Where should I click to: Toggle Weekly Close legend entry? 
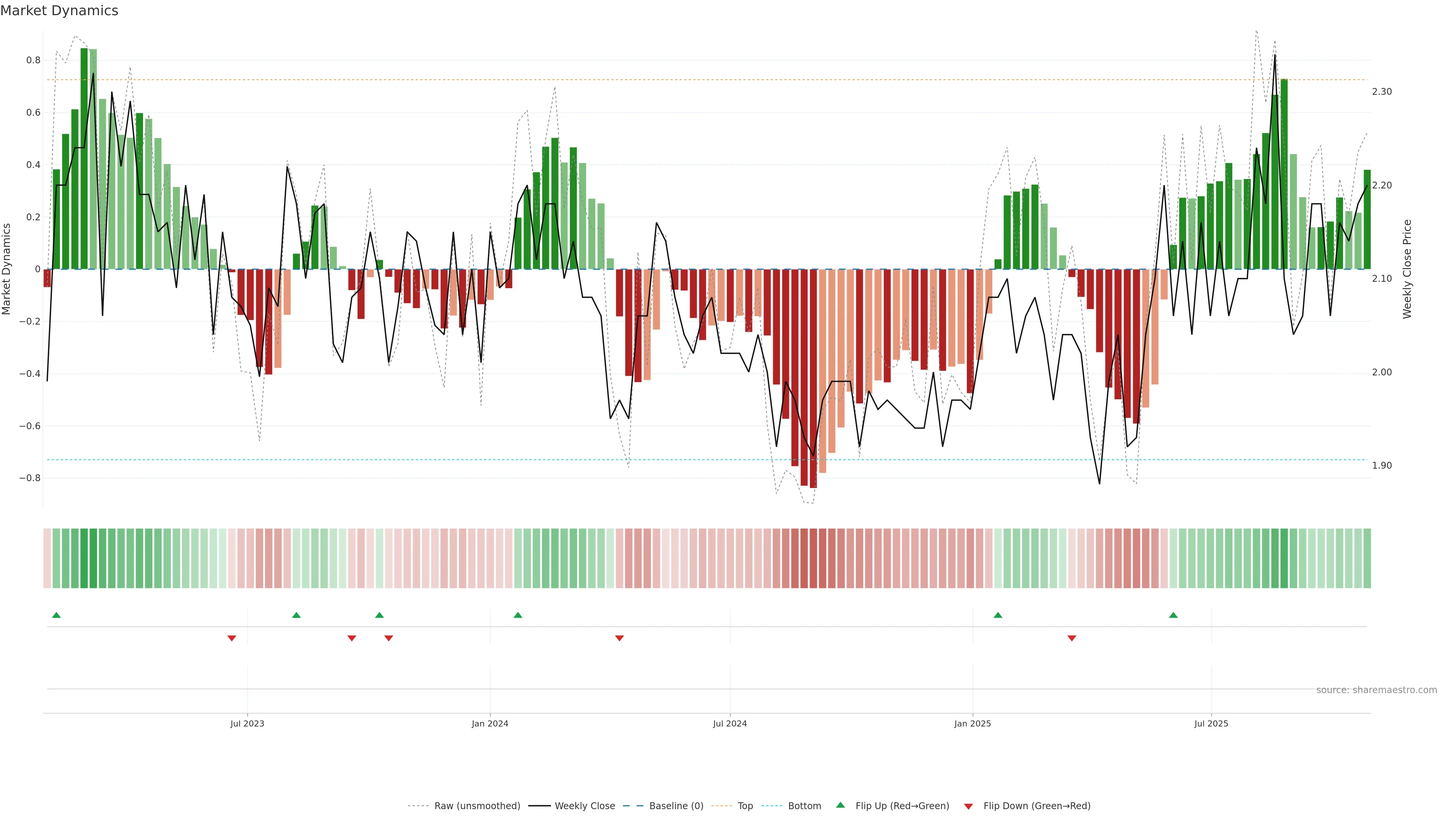pos(584,806)
